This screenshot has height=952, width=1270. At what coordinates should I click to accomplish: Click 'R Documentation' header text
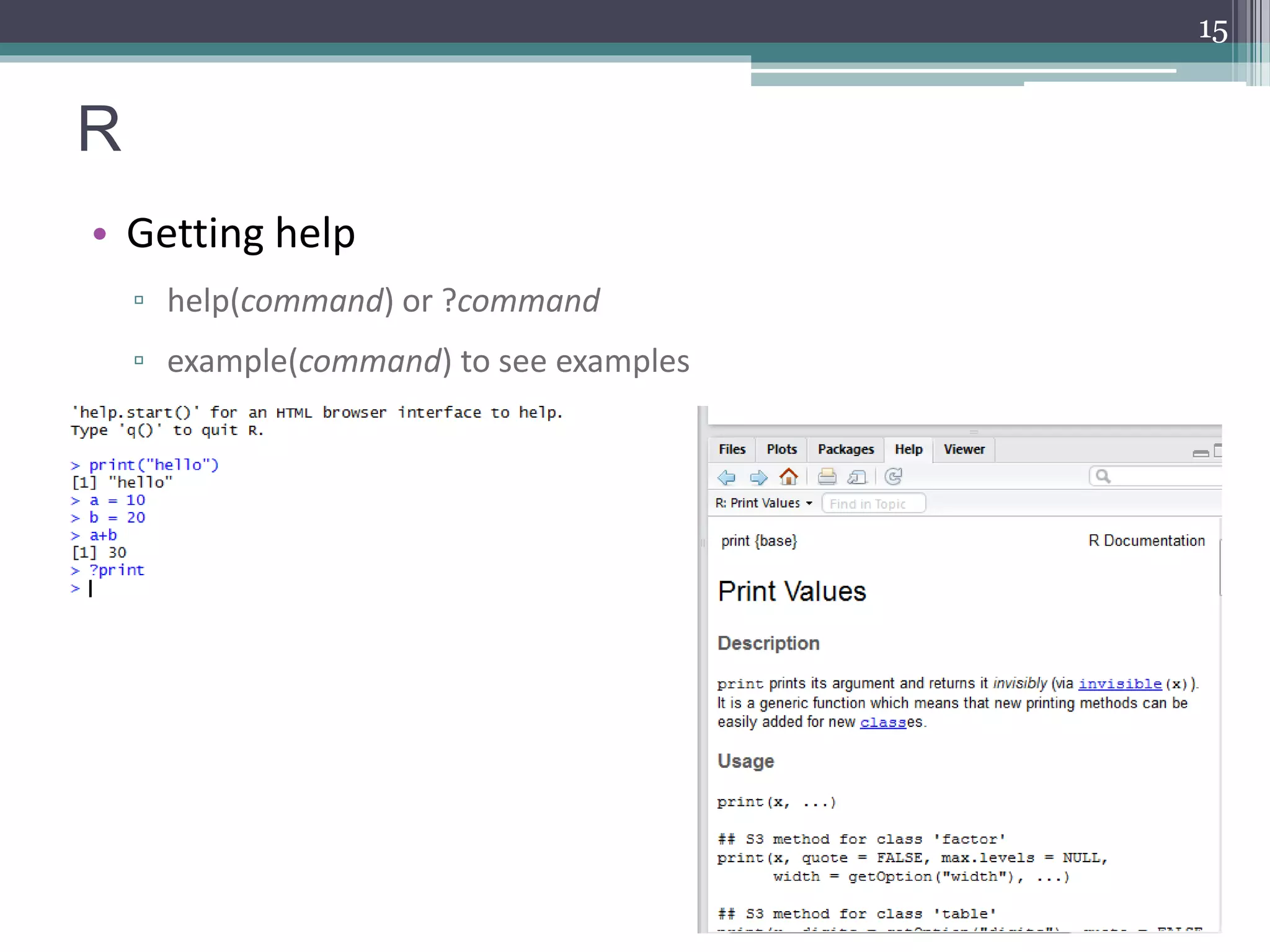click(1147, 540)
